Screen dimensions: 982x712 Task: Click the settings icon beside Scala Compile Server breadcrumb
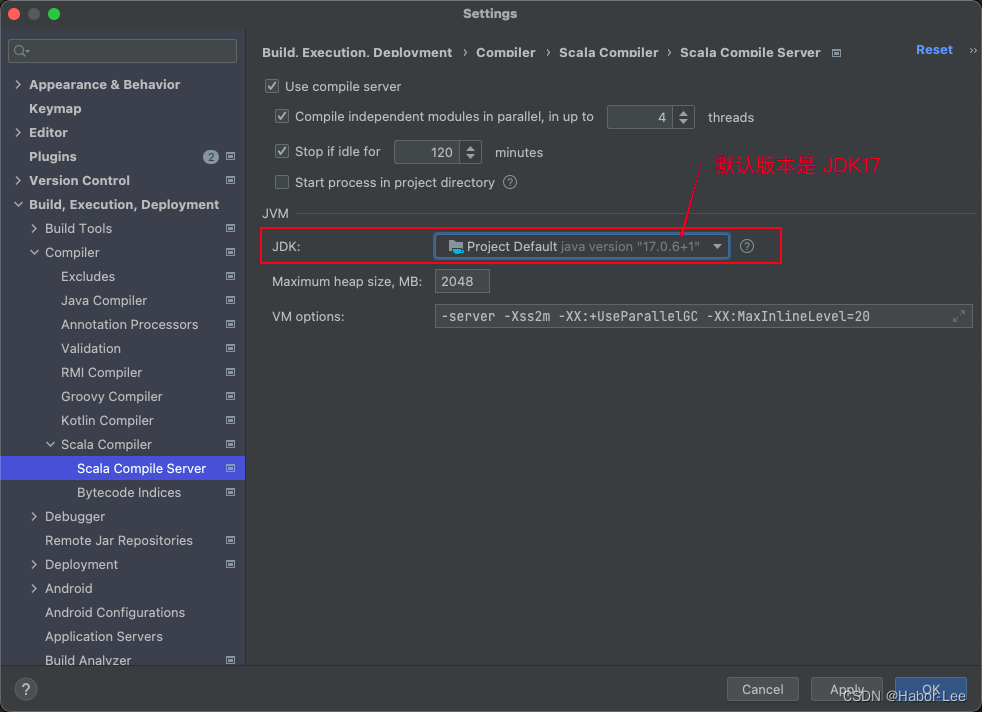pos(835,52)
